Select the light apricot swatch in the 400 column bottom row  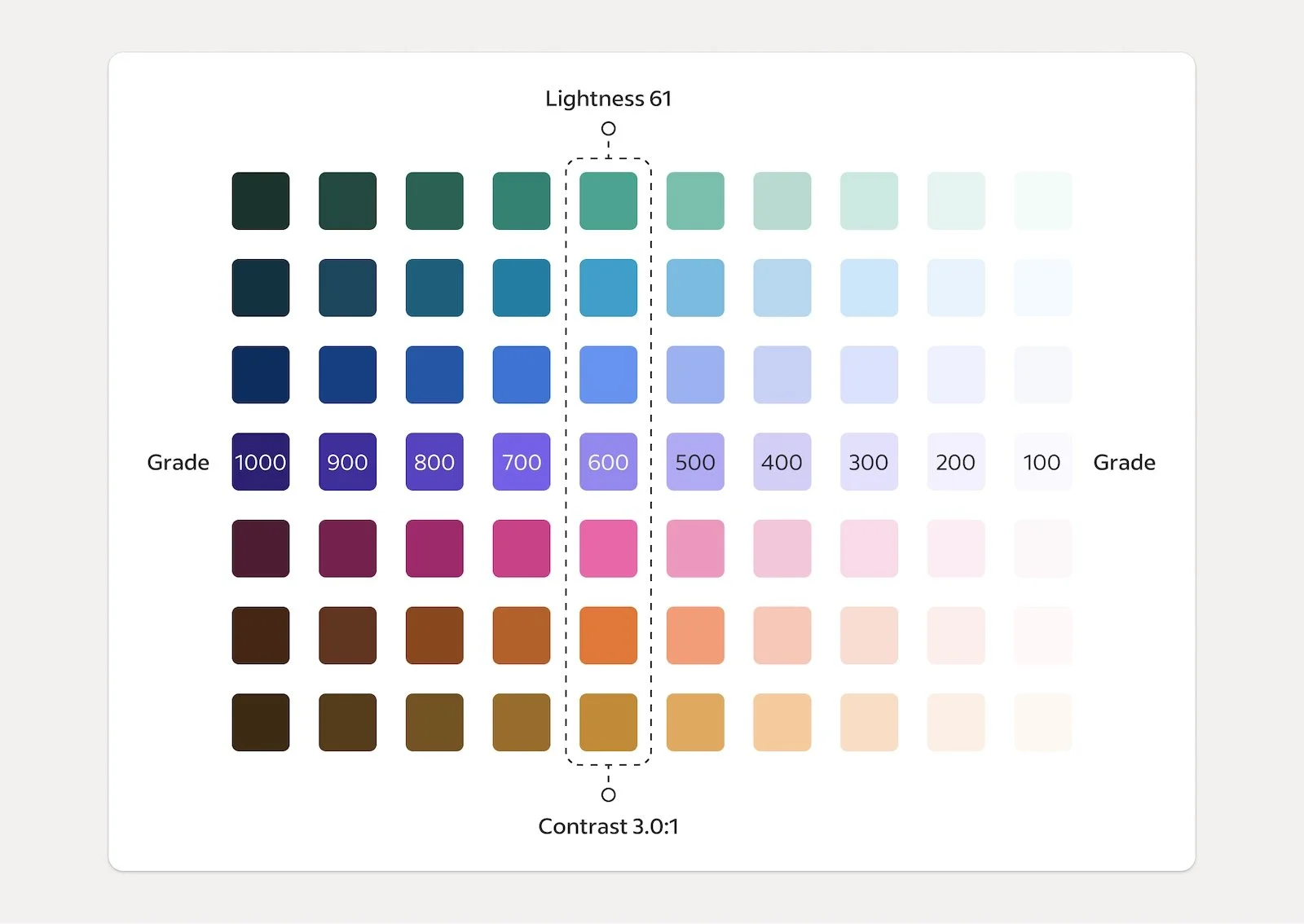click(782, 723)
